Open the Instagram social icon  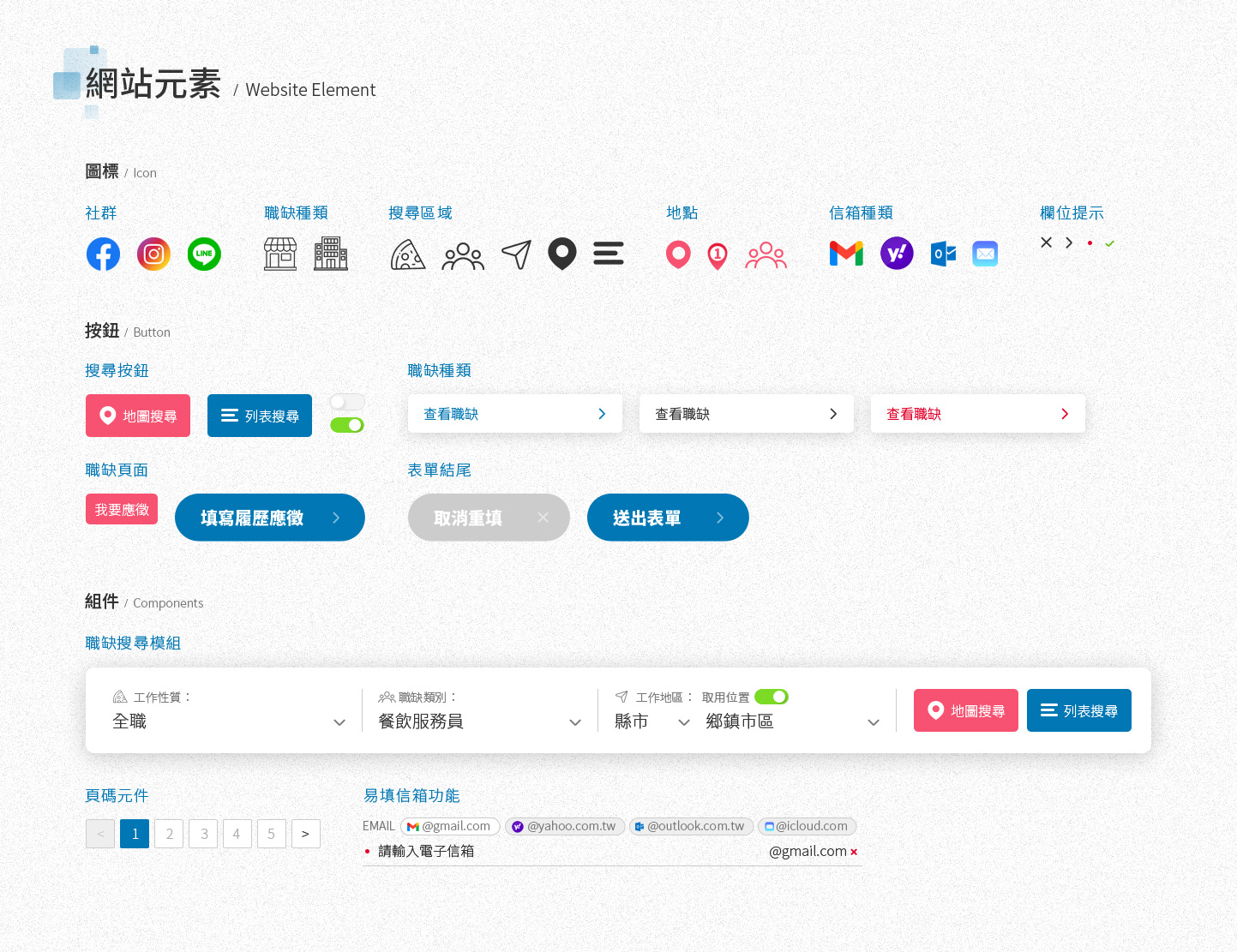[x=153, y=254]
